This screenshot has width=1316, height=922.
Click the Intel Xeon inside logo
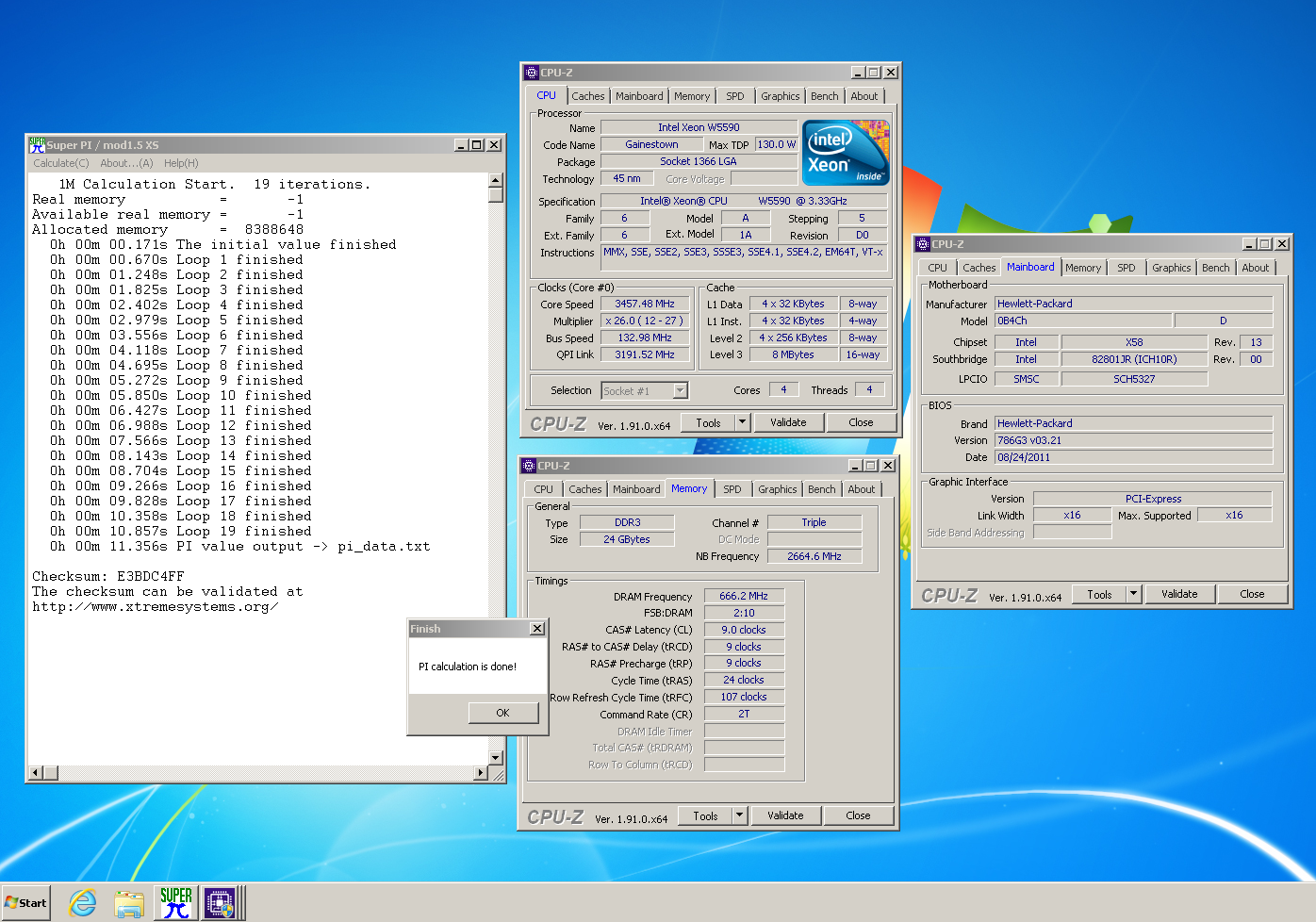pyautogui.click(x=846, y=152)
